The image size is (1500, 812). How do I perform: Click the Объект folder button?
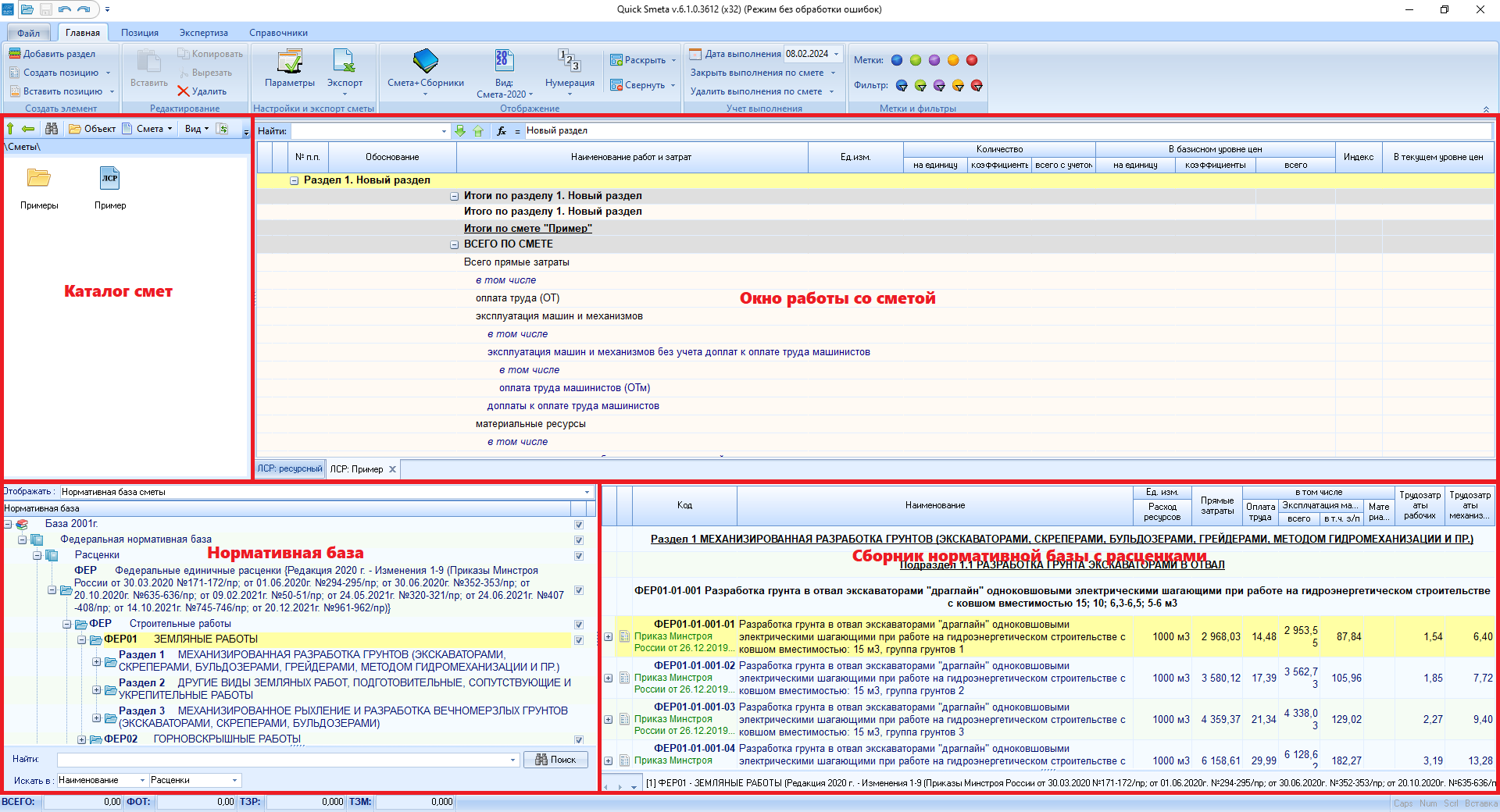[92, 129]
